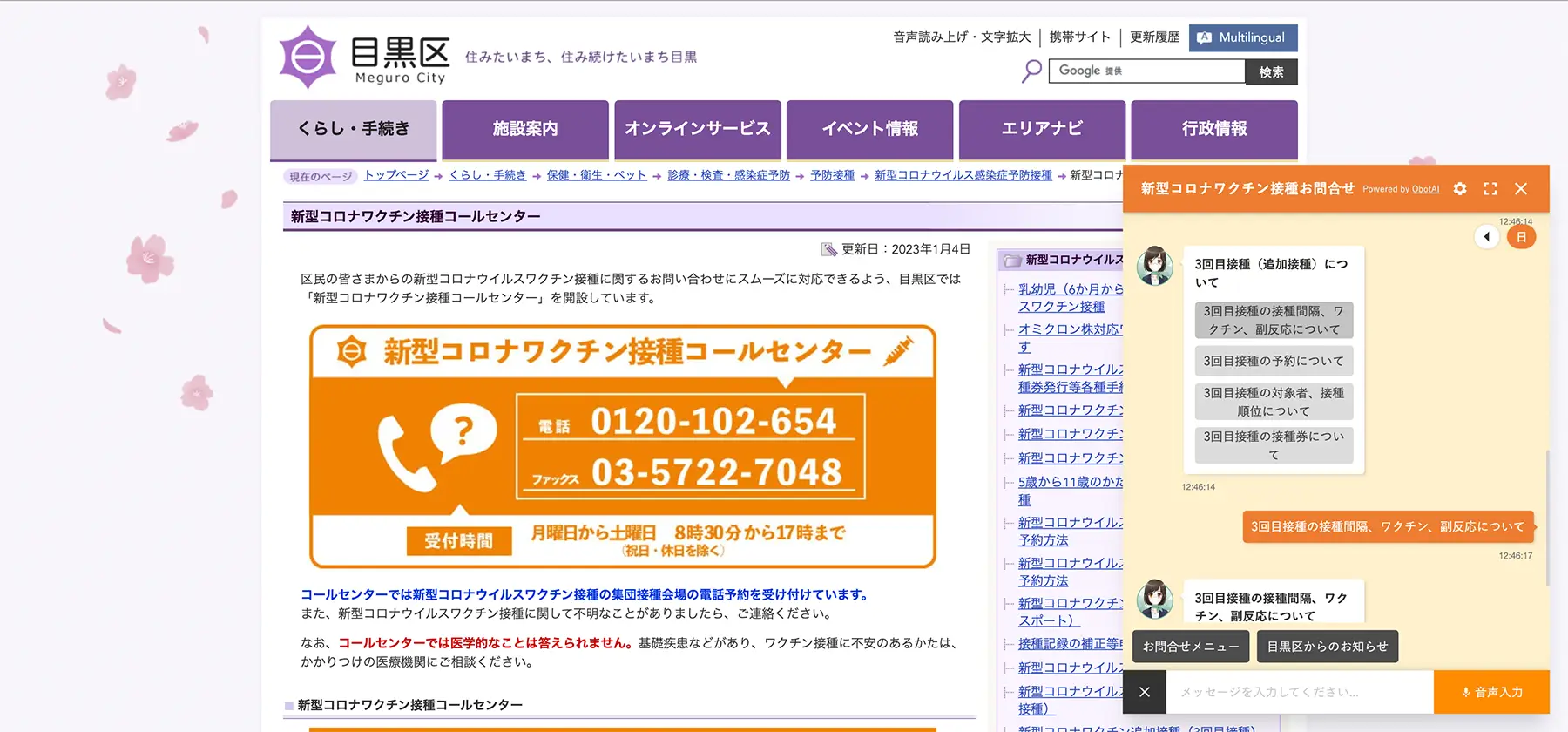Click the ObotAI link in chat header
The height and width of the screenshot is (732, 1568).
1425,189
